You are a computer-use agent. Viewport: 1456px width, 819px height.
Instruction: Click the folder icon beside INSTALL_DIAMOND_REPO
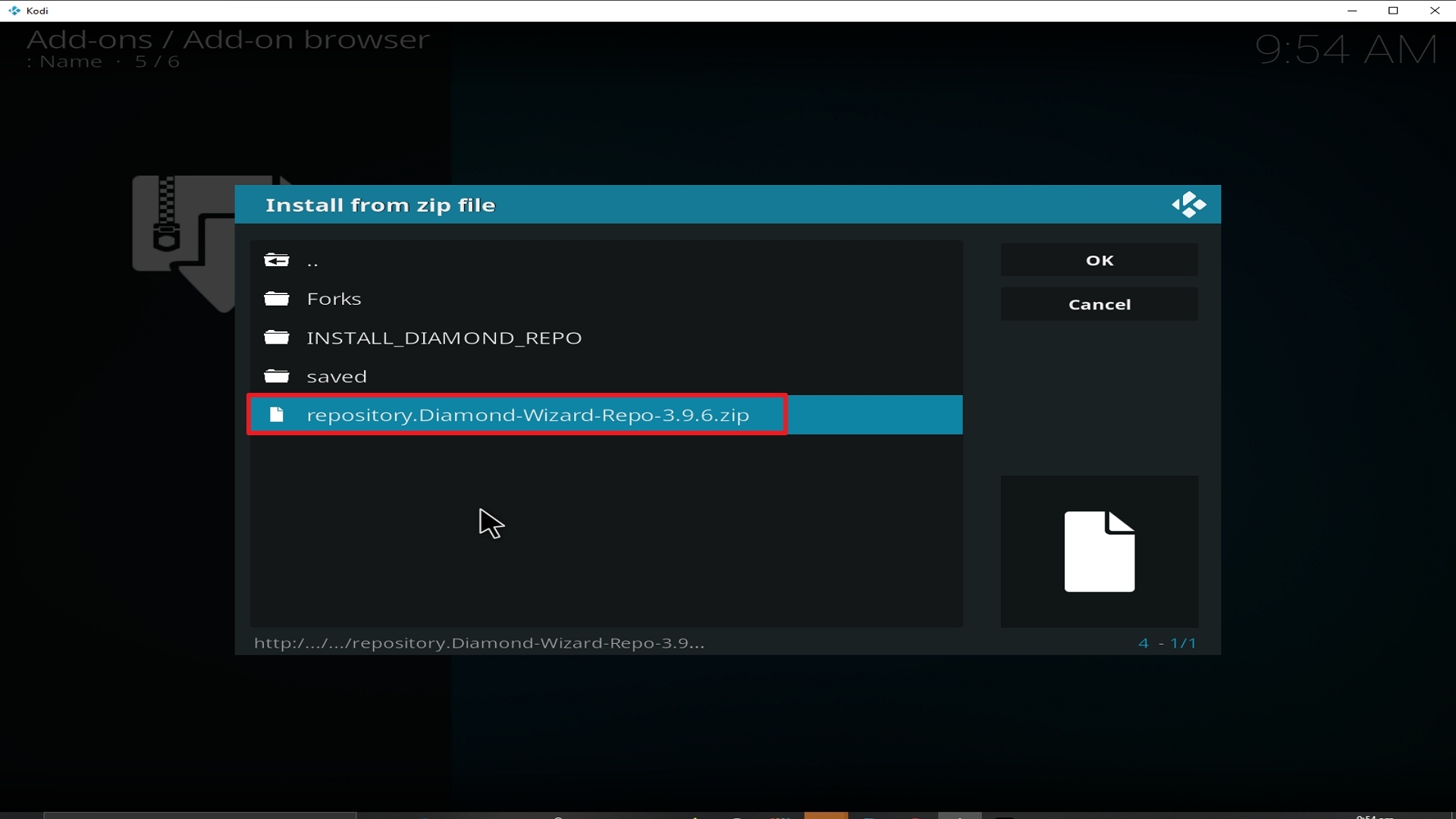click(277, 337)
